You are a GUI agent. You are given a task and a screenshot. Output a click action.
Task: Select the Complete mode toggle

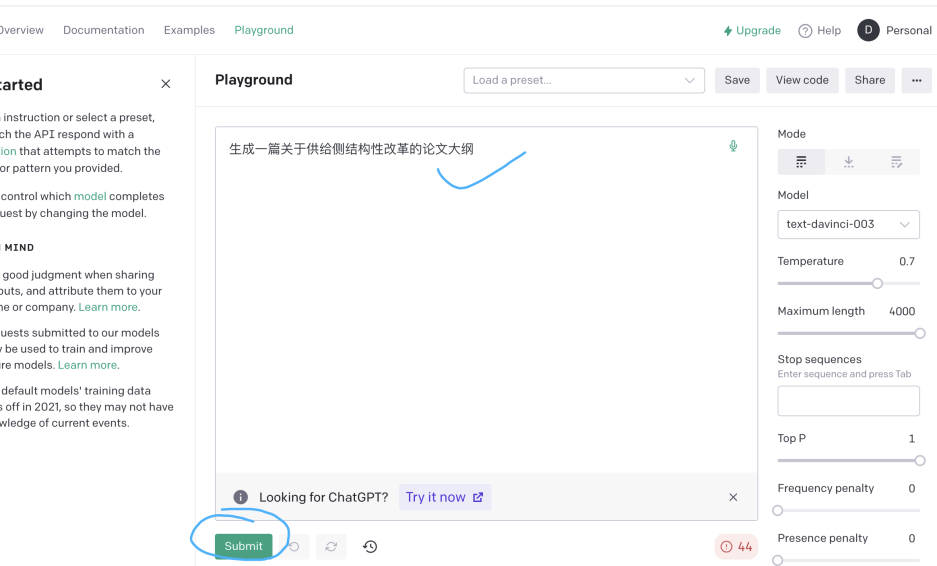(x=801, y=162)
